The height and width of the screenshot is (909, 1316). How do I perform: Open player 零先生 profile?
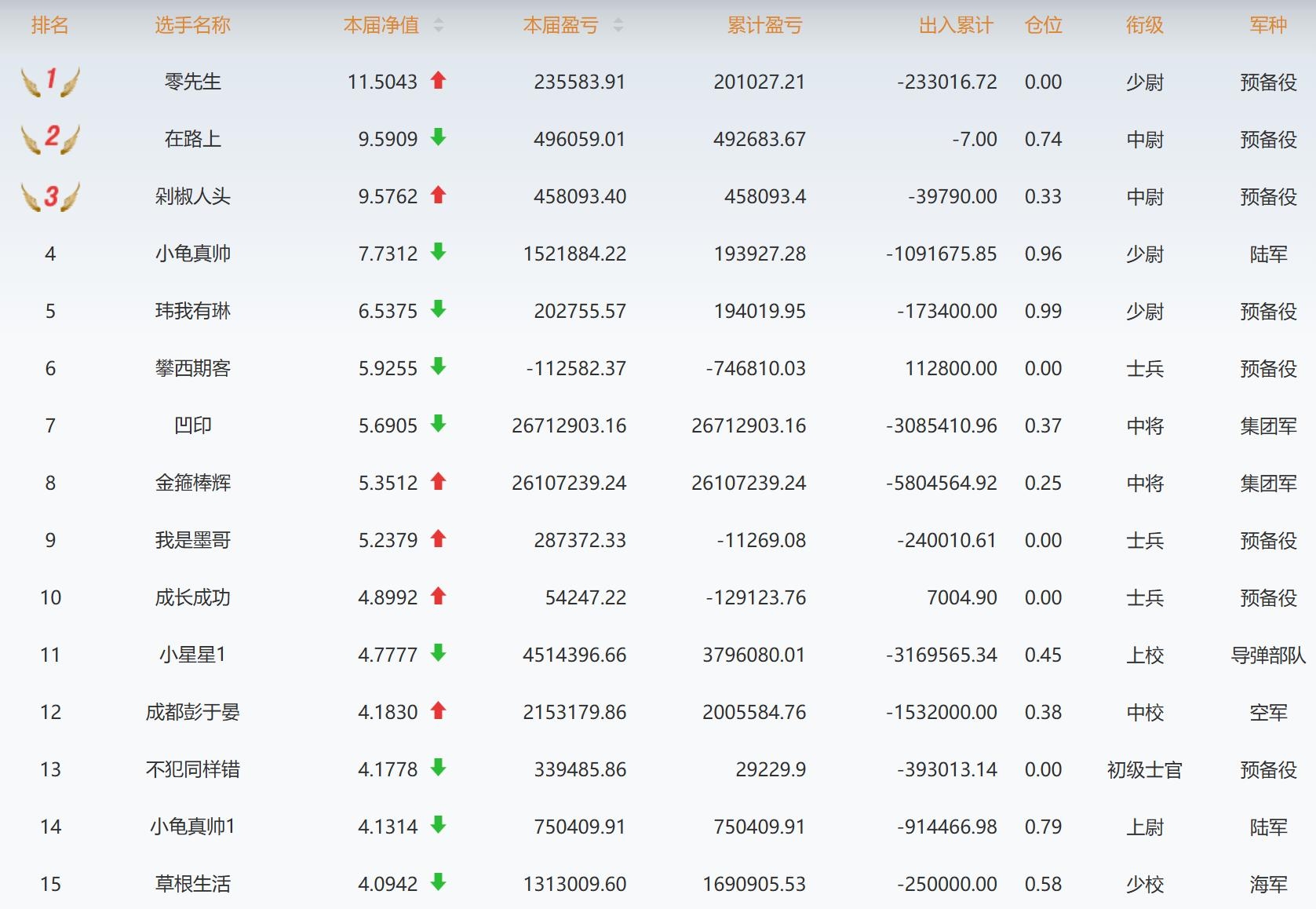pos(192,82)
